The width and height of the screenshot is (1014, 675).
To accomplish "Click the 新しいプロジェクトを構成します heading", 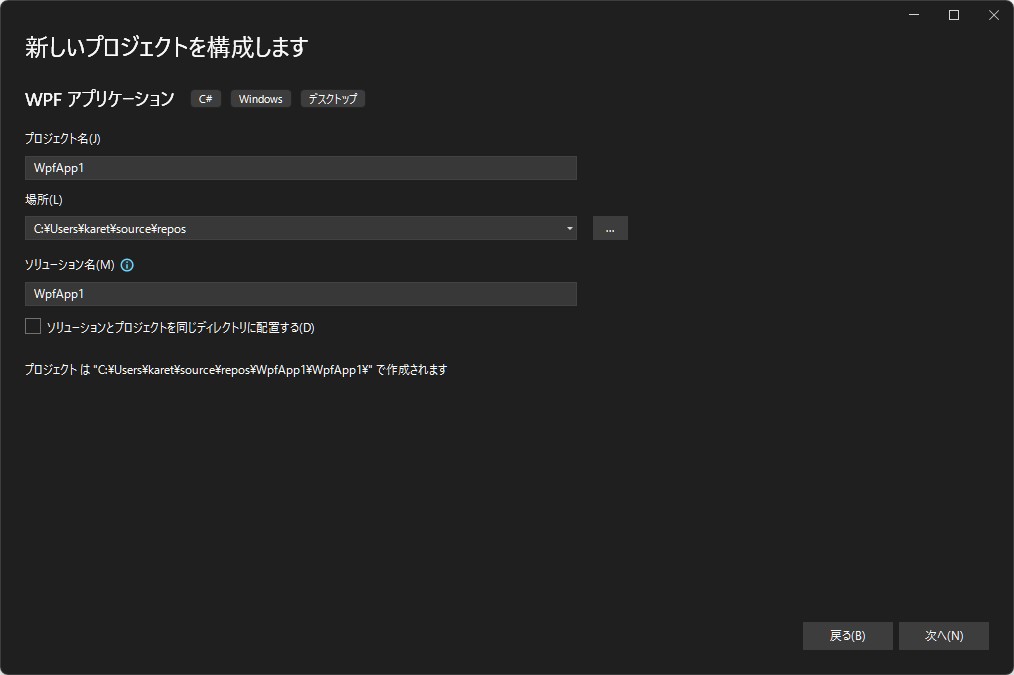I will (166, 47).
